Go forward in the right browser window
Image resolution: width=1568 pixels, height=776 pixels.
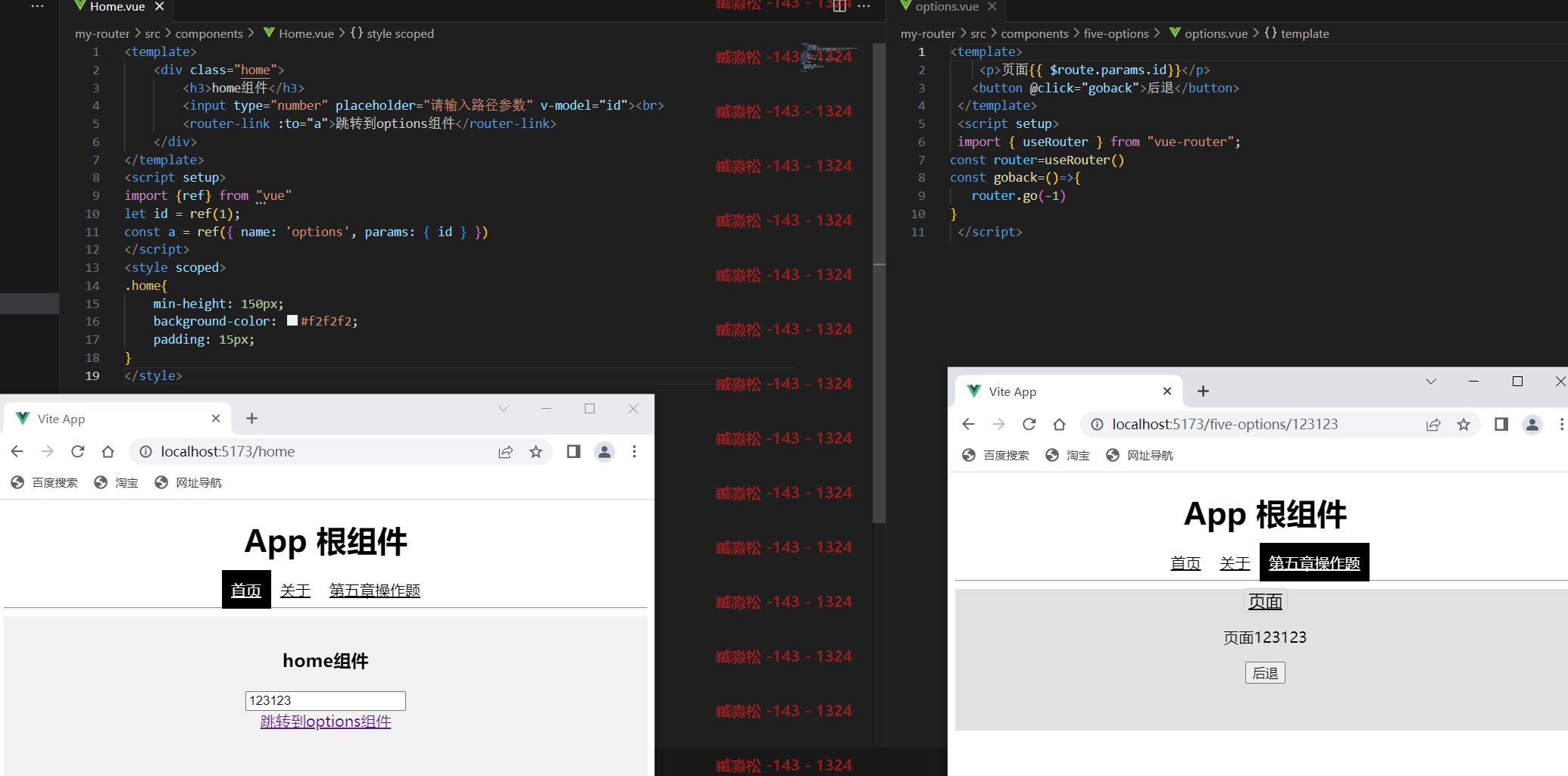(999, 425)
